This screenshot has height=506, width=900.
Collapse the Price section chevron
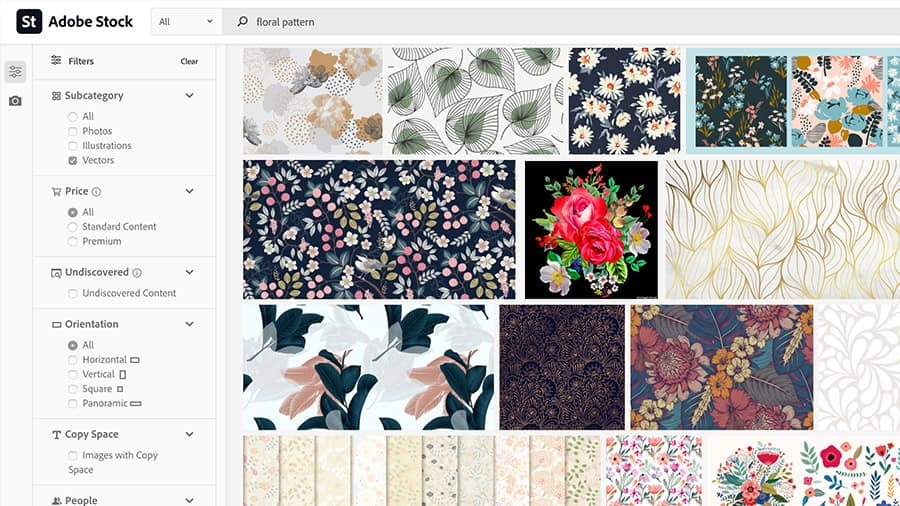[189, 191]
